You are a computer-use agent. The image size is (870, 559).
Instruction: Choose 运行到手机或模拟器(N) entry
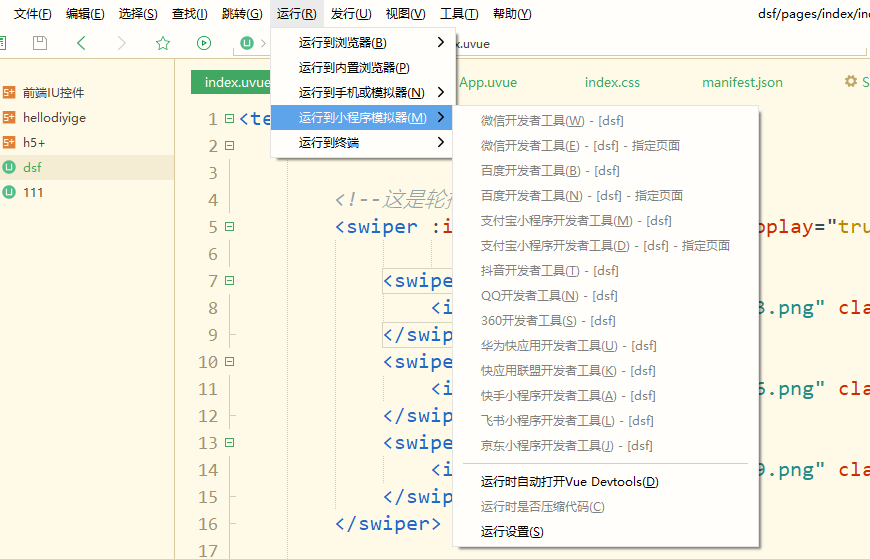(363, 92)
